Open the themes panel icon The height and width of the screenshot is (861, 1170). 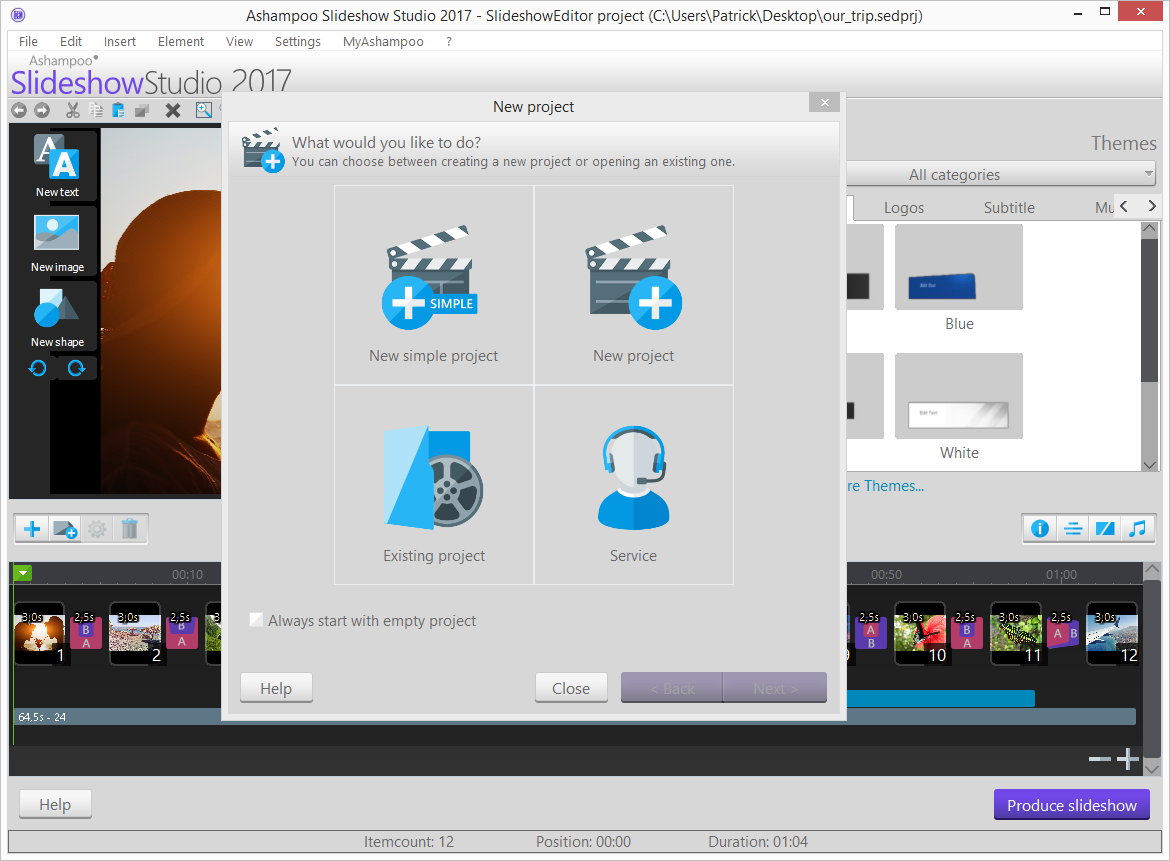(x=1105, y=529)
